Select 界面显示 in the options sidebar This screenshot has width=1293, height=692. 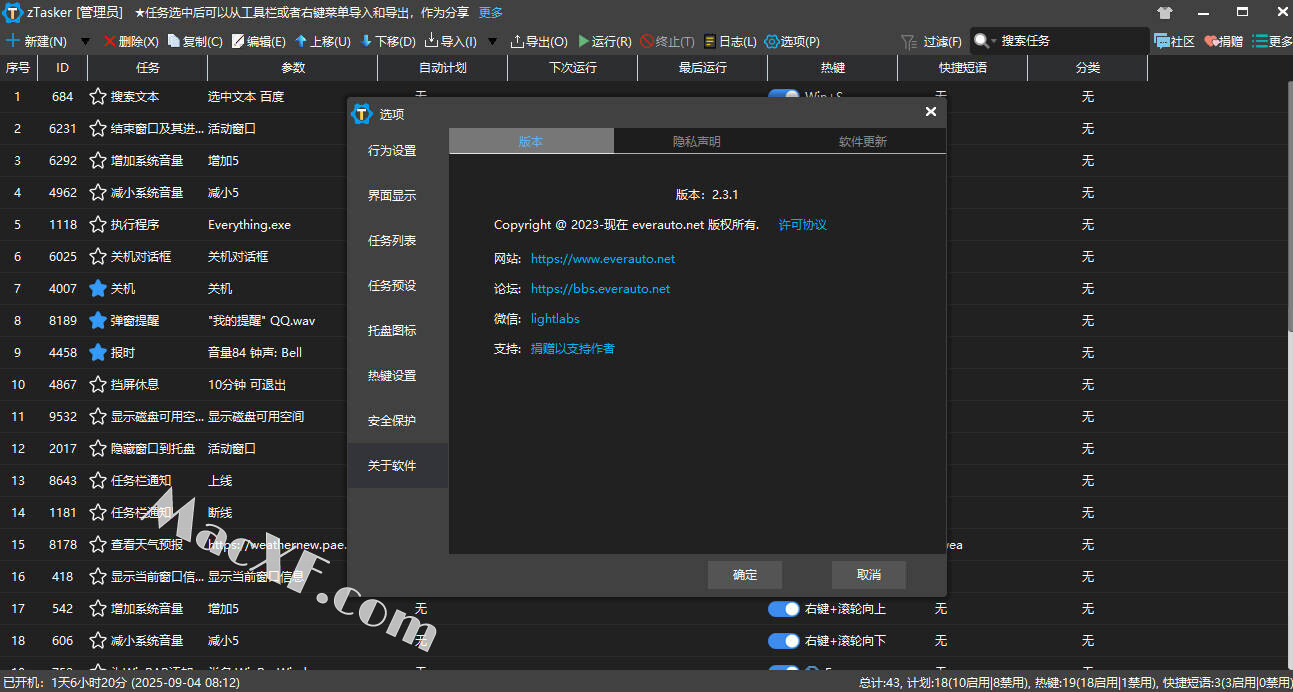(398, 196)
